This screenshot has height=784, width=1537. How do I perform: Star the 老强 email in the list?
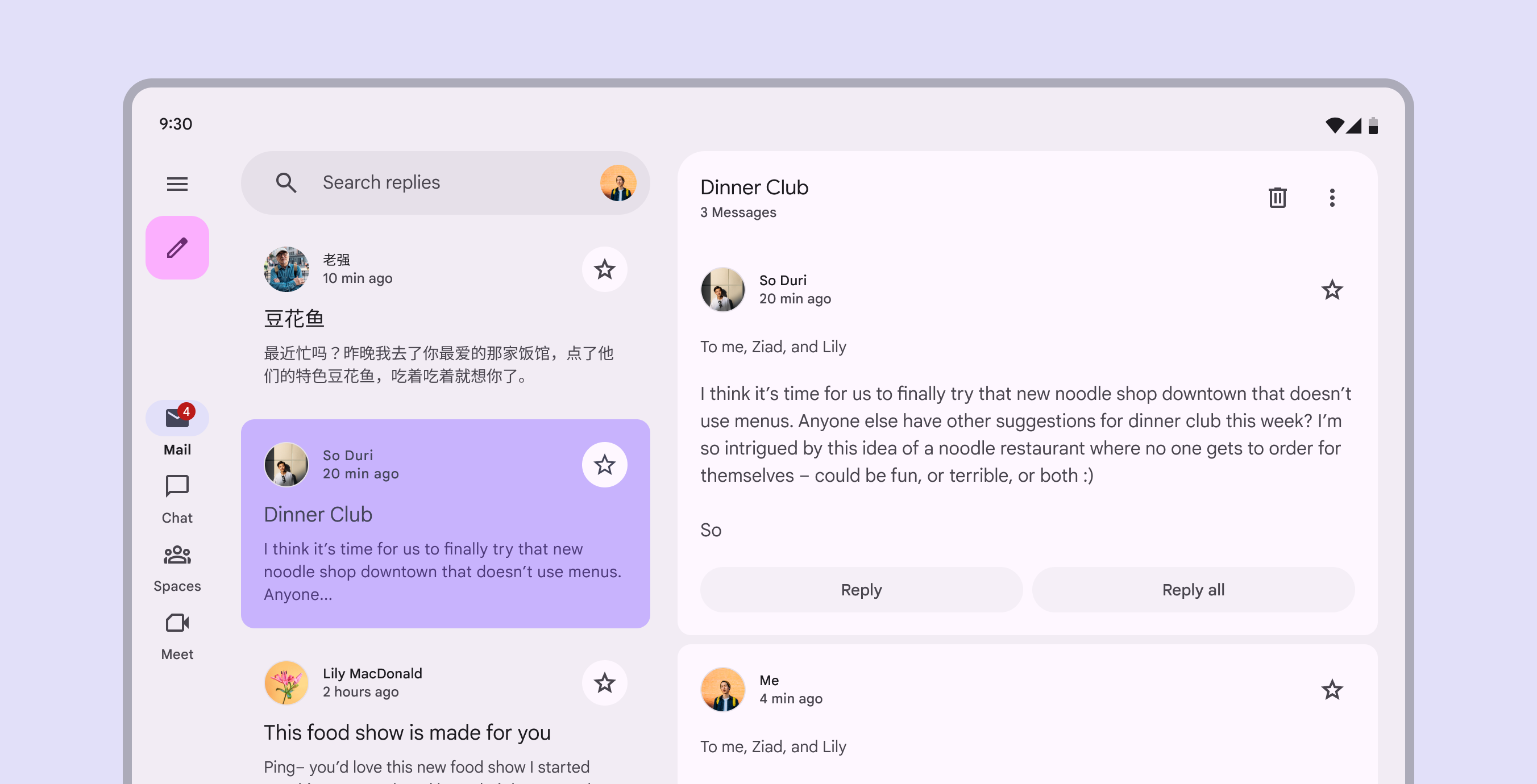coord(604,269)
